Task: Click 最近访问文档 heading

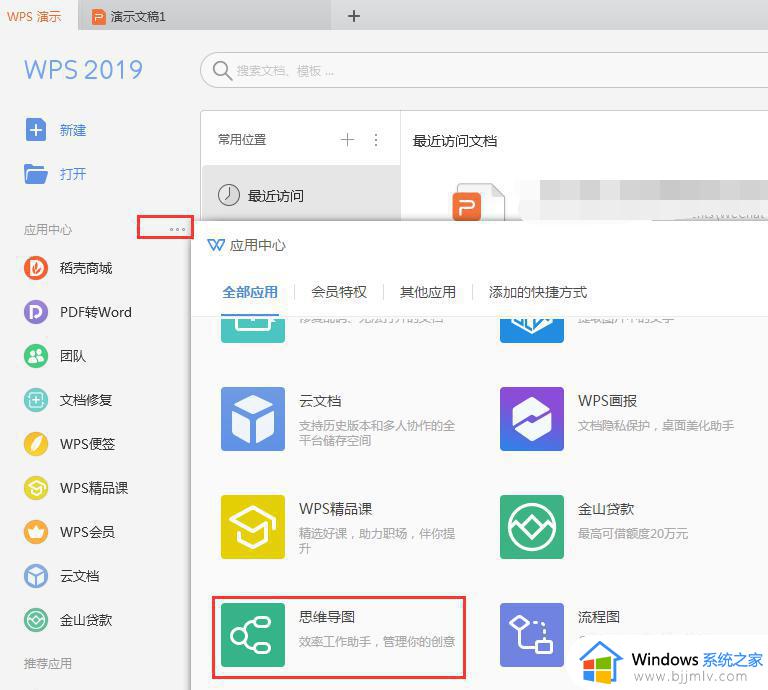Action: point(455,141)
